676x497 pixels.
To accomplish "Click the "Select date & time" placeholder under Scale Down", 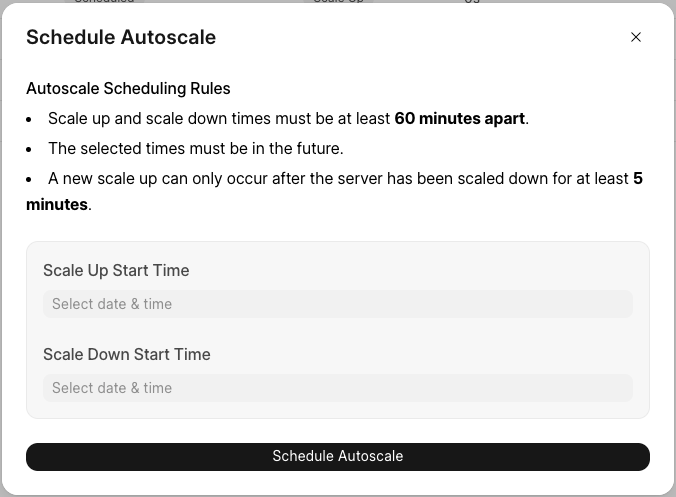I will click(112, 388).
